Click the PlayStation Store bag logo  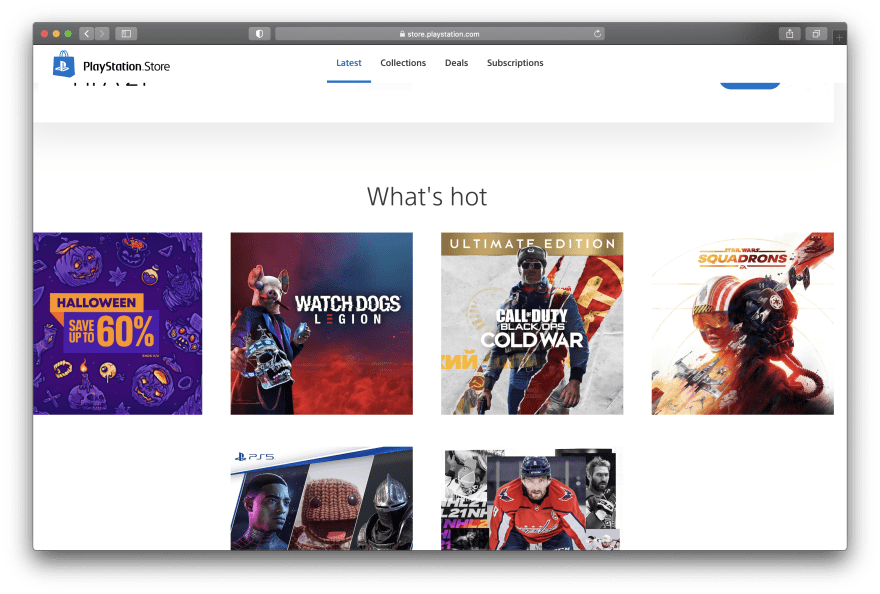(x=63, y=64)
